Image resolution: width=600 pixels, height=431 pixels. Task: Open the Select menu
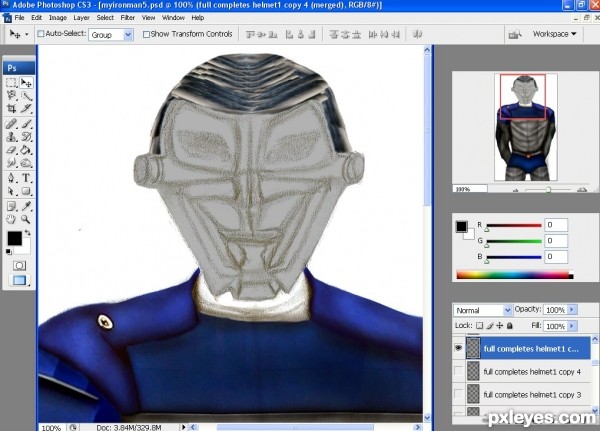[105, 18]
